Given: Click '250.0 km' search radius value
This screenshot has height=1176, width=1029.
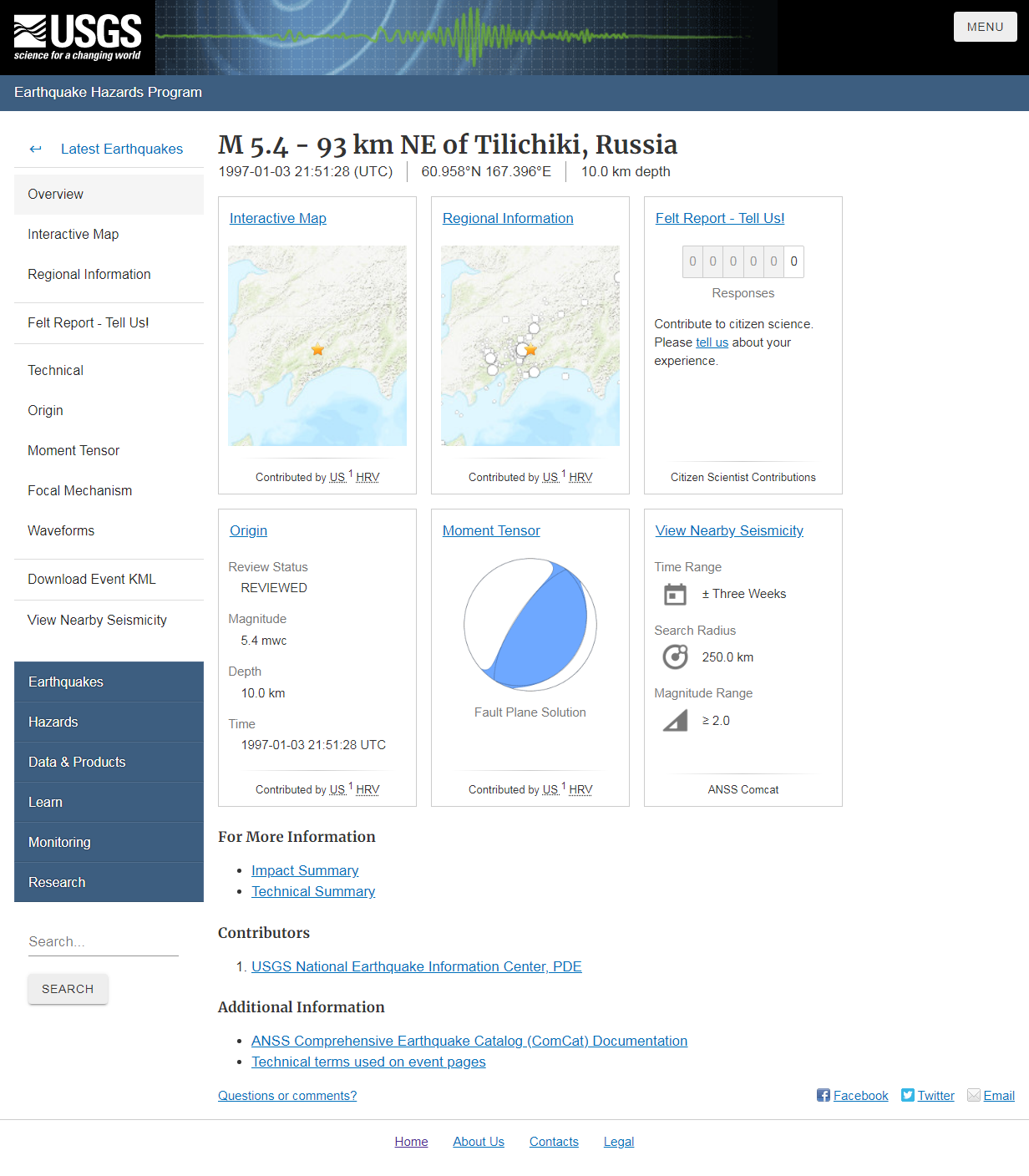Looking at the screenshot, I should click(727, 657).
